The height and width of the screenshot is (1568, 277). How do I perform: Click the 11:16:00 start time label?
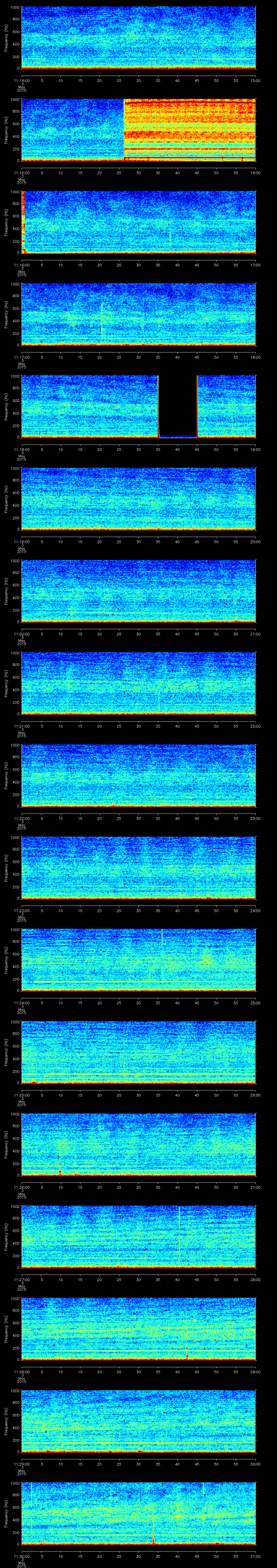coord(21,265)
